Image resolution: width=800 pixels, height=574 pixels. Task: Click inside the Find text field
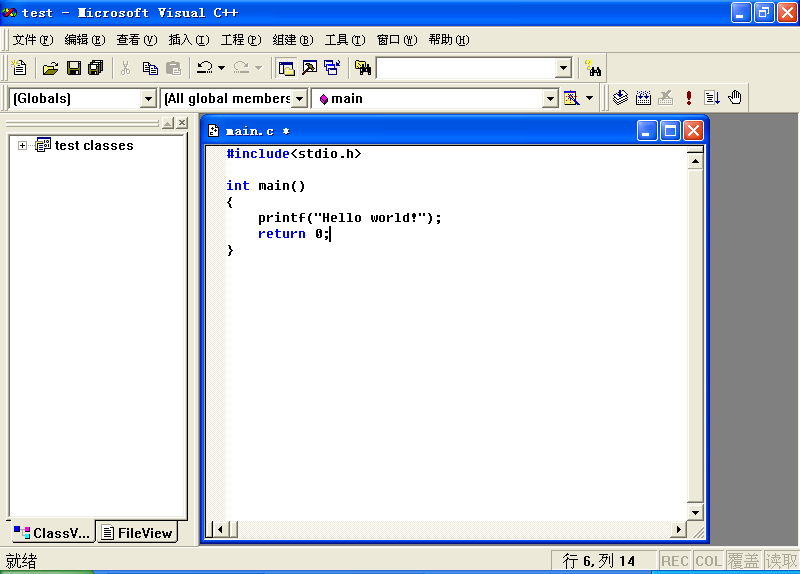(x=466, y=68)
